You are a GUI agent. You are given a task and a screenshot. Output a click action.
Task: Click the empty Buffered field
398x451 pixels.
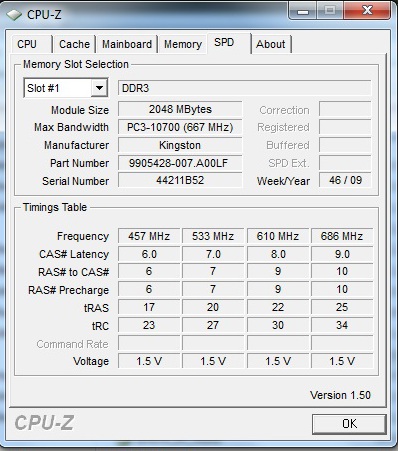coord(345,145)
